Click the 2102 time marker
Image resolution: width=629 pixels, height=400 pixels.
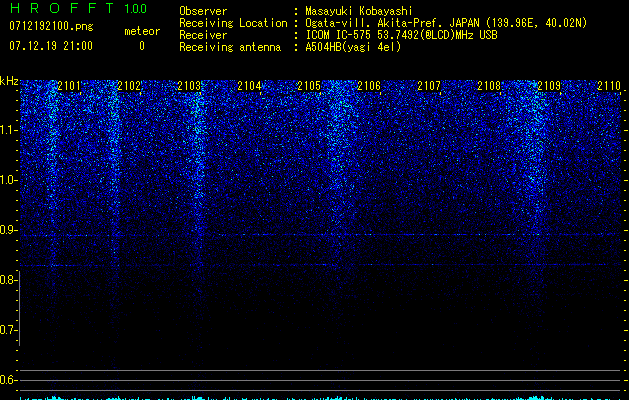coord(129,86)
